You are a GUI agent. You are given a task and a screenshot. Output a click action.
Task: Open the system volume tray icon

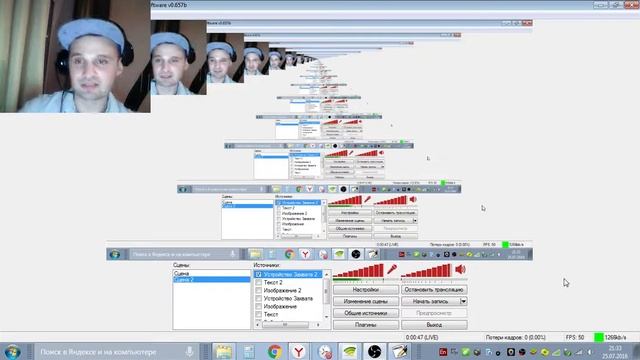590,352
